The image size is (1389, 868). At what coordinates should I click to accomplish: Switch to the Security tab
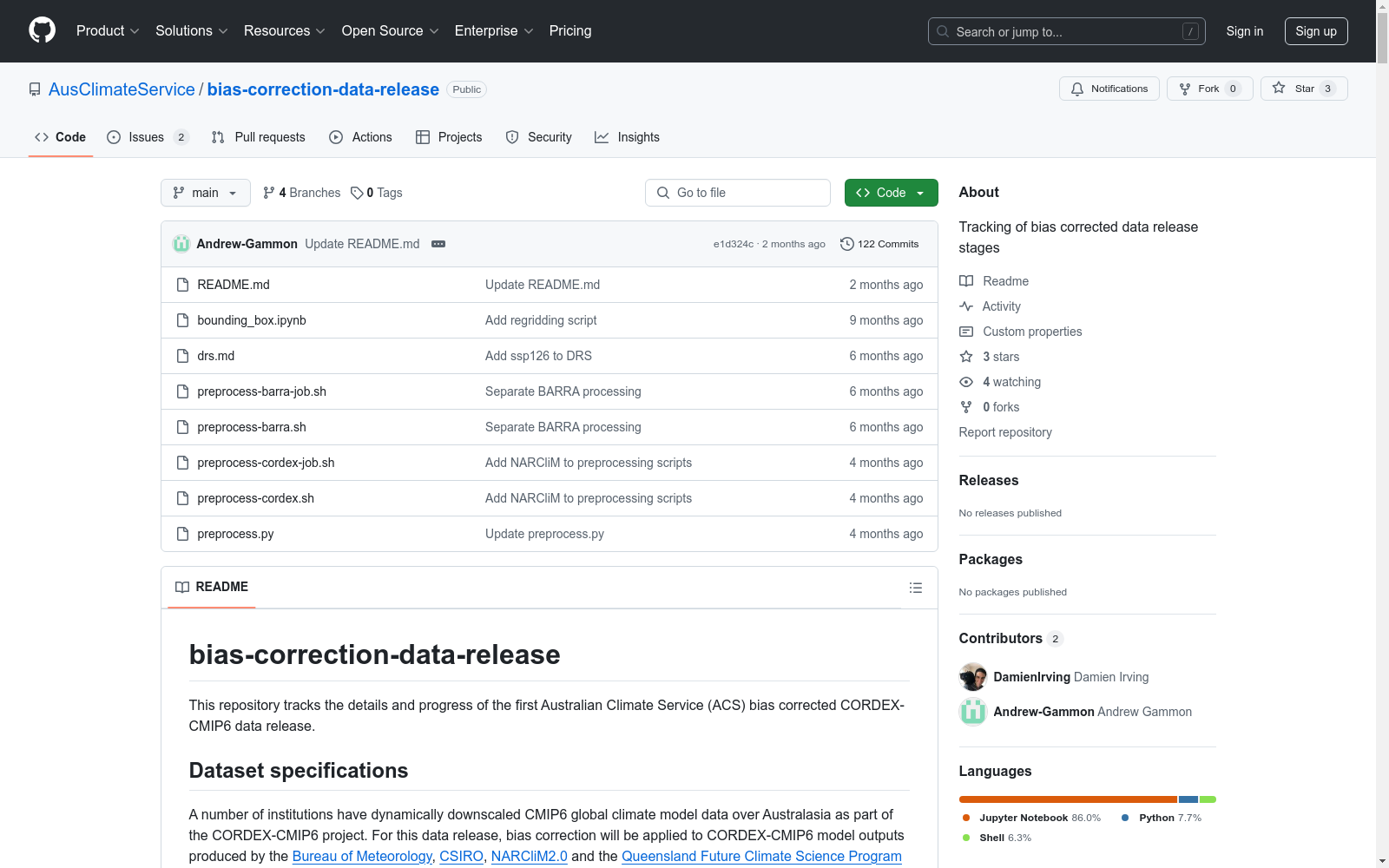click(538, 137)
